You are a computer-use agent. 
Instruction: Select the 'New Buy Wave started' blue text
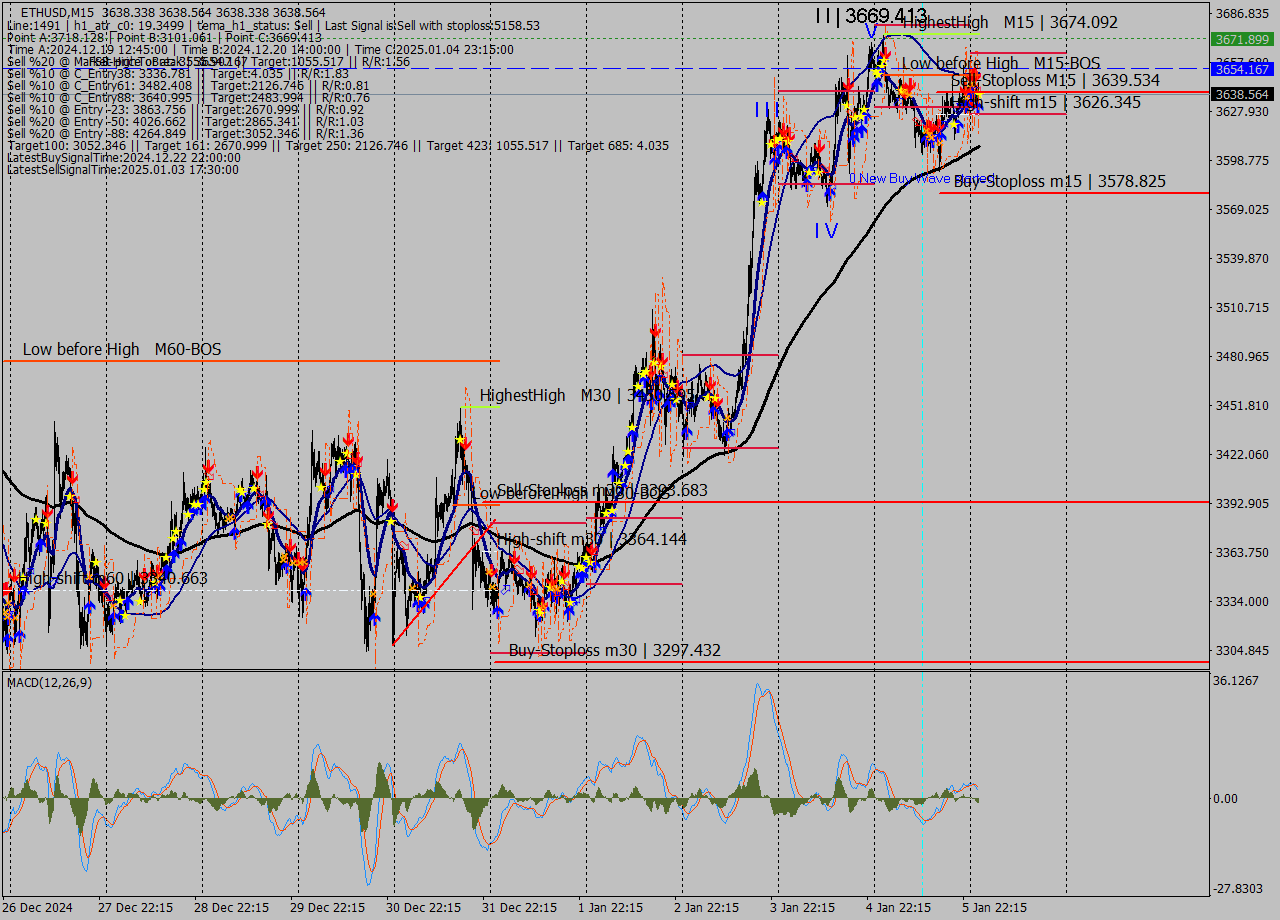point(920,178)
